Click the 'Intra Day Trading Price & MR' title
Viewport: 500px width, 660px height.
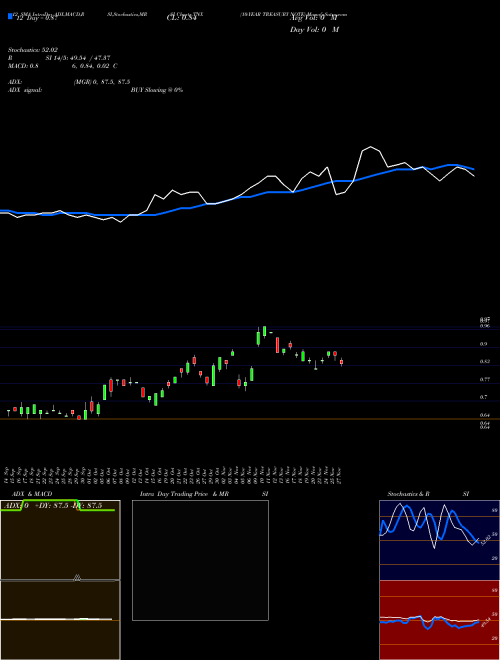pyautogui.click(x=184, y=494)
